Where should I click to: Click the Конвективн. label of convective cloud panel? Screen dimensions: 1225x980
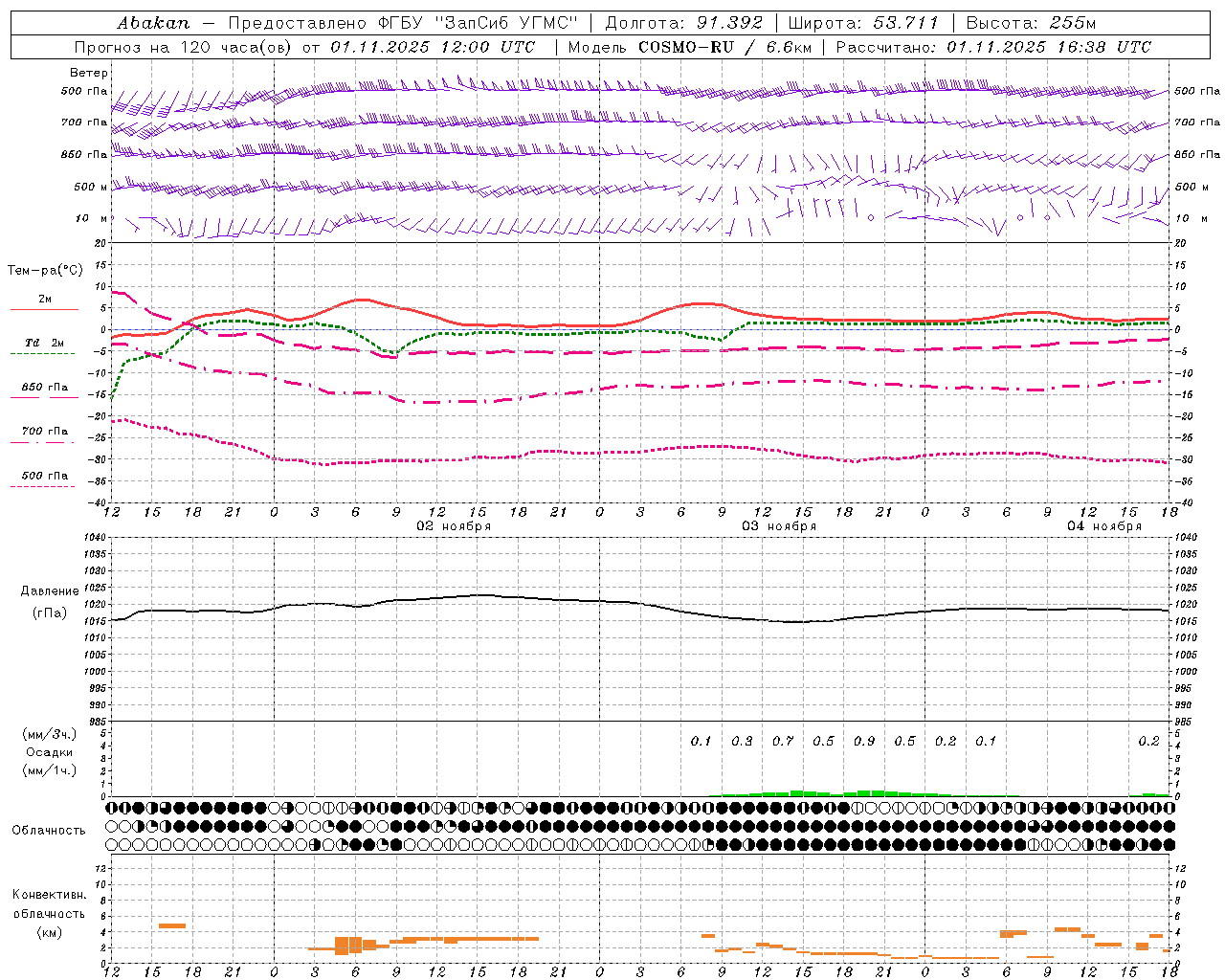49,895
